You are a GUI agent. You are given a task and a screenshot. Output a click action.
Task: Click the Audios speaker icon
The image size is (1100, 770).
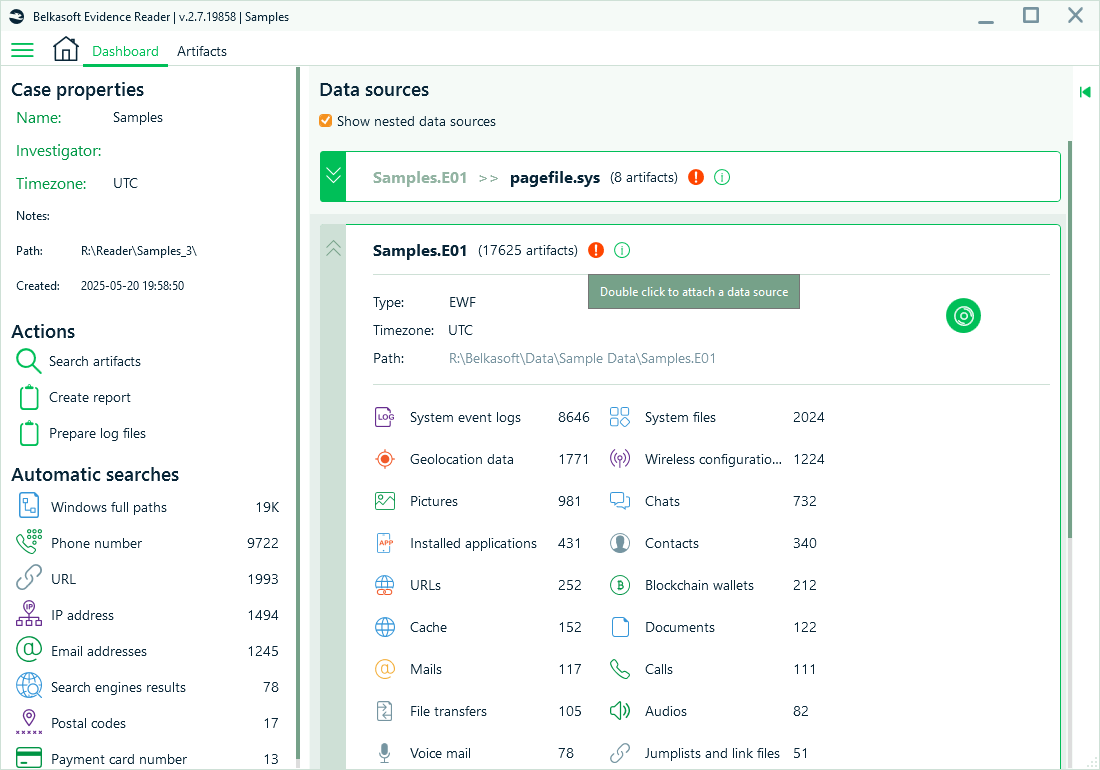[x=619, y=711]
